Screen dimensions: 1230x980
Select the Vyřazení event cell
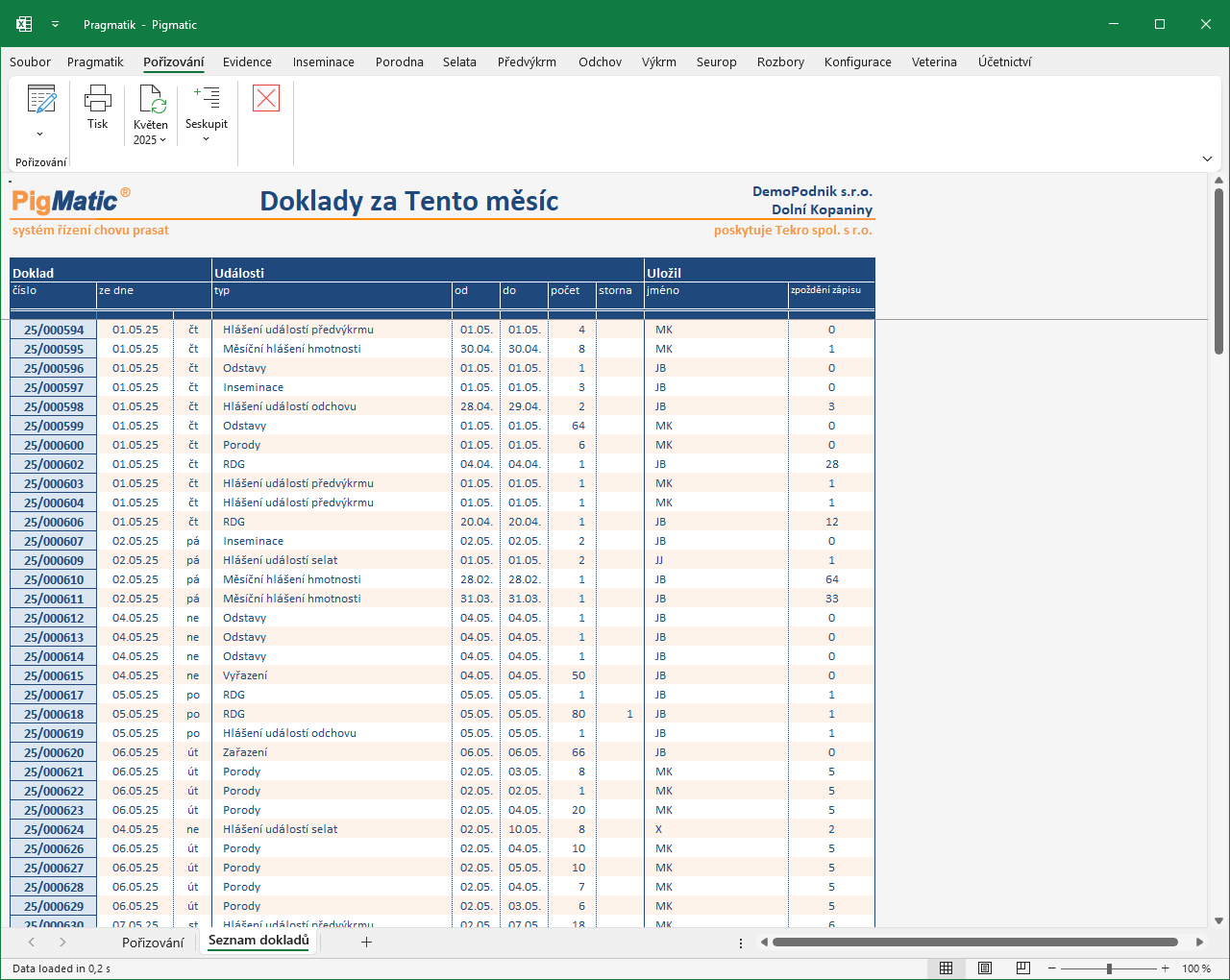332,675
